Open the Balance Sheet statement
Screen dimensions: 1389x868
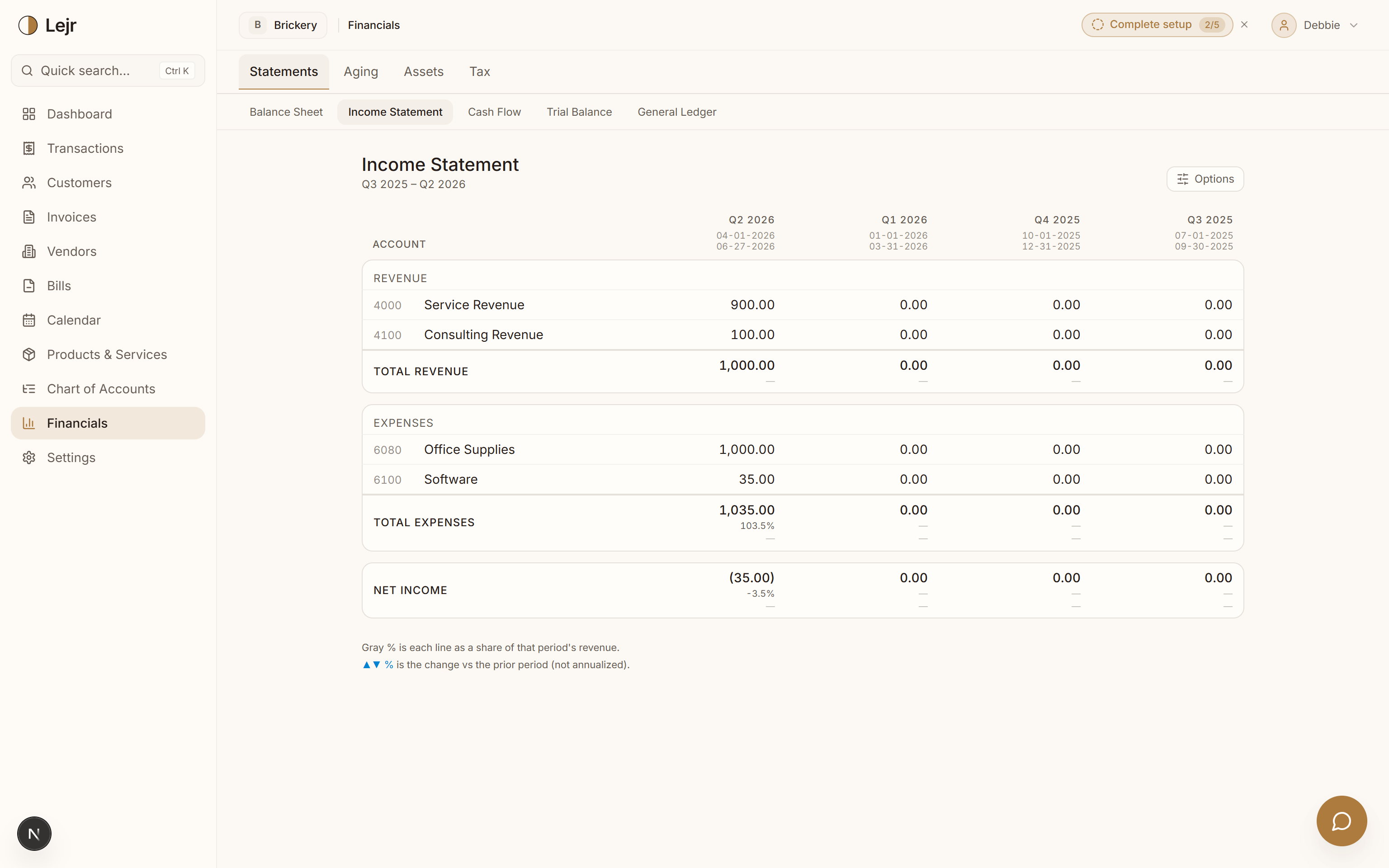pos(286,112)
